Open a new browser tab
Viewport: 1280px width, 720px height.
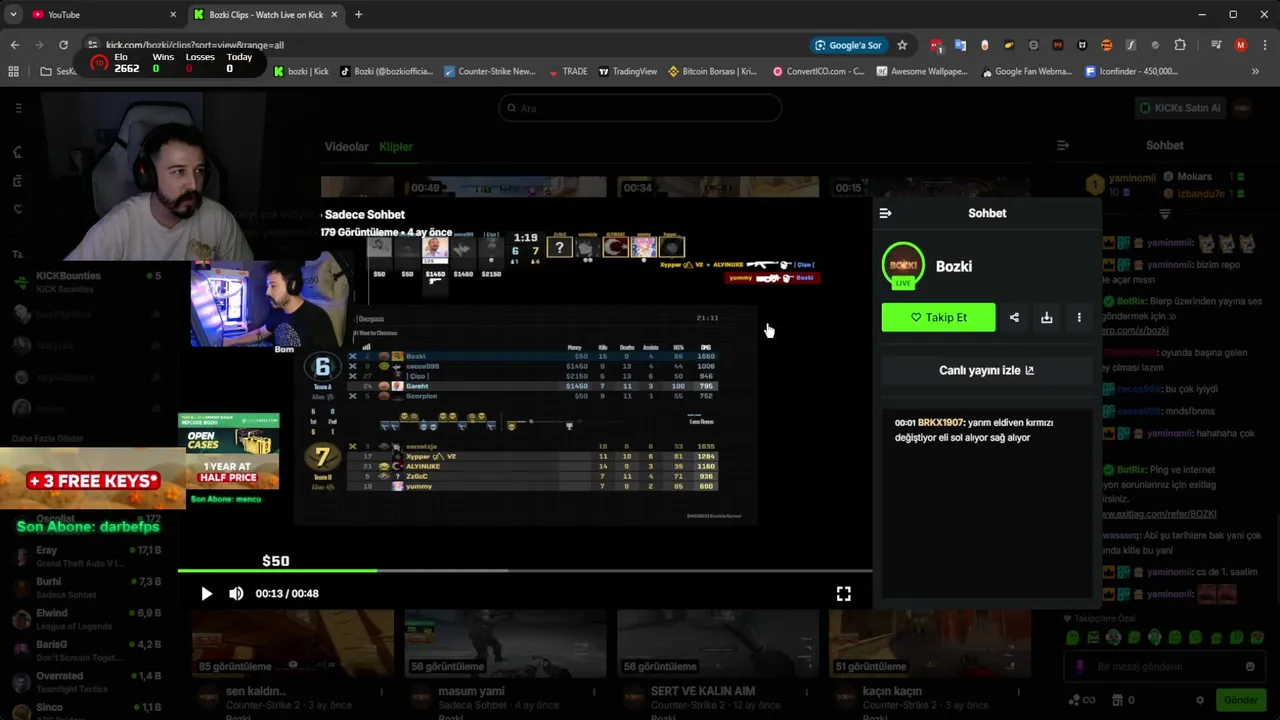click(x=358, y=14)
